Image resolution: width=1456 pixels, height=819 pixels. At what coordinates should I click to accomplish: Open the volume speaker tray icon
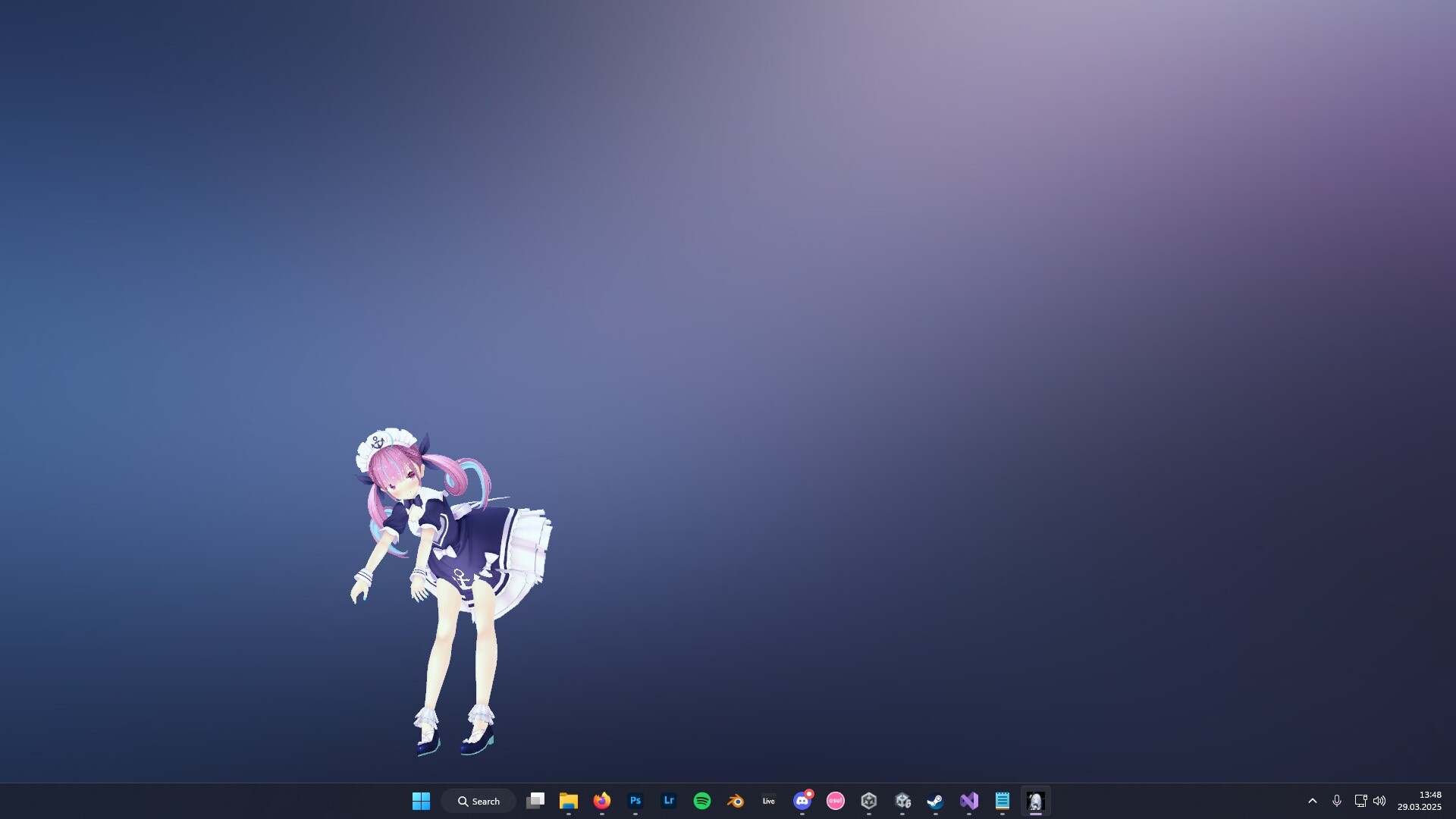[1379, 801]
